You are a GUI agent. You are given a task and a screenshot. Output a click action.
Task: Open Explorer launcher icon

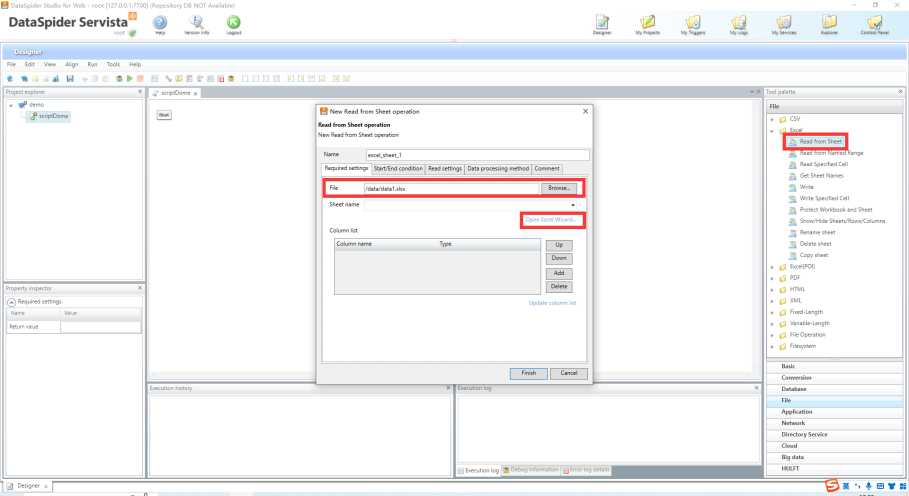830,24
